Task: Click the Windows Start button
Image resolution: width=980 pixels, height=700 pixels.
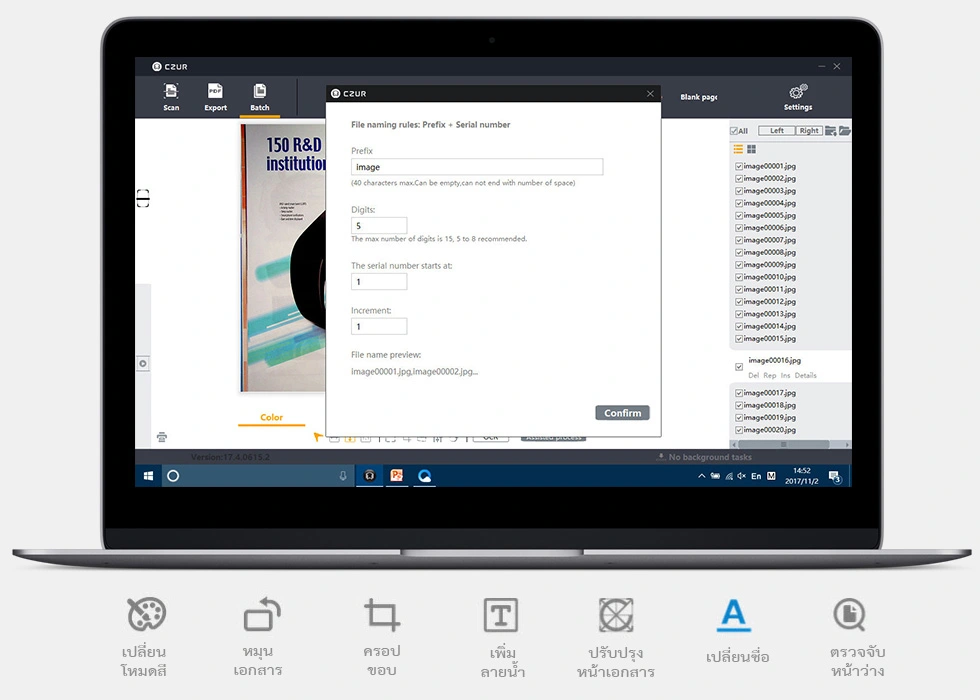Action: (148, 476)
